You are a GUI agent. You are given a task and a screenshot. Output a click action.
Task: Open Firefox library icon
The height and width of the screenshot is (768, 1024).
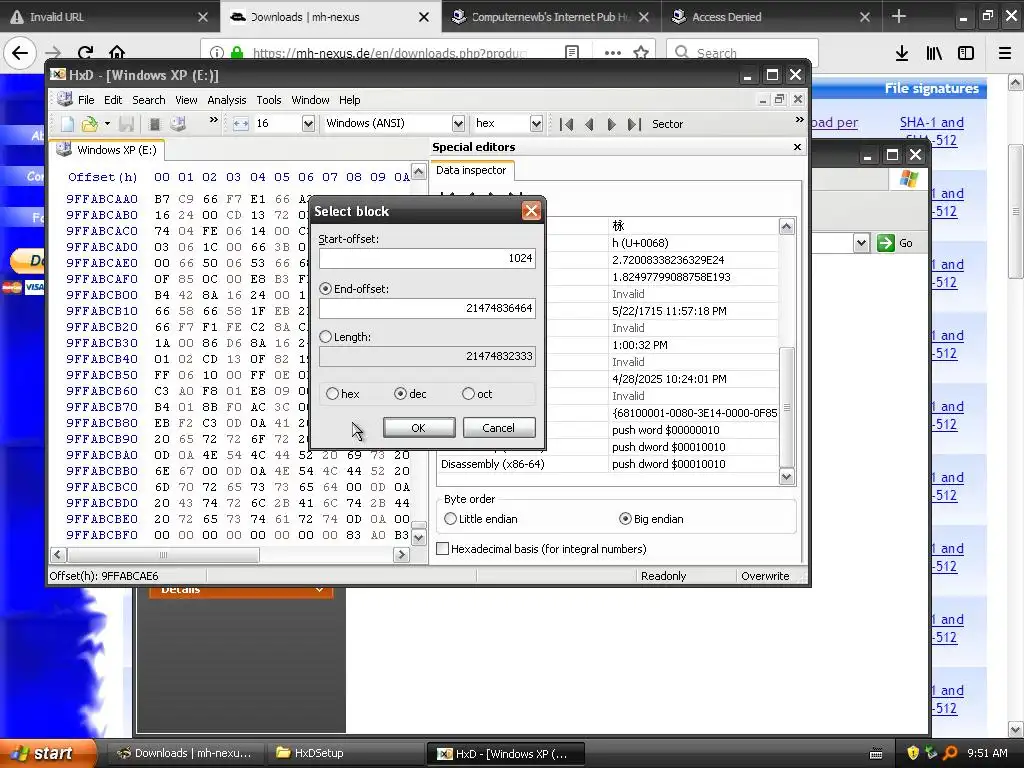pos(934,53)
